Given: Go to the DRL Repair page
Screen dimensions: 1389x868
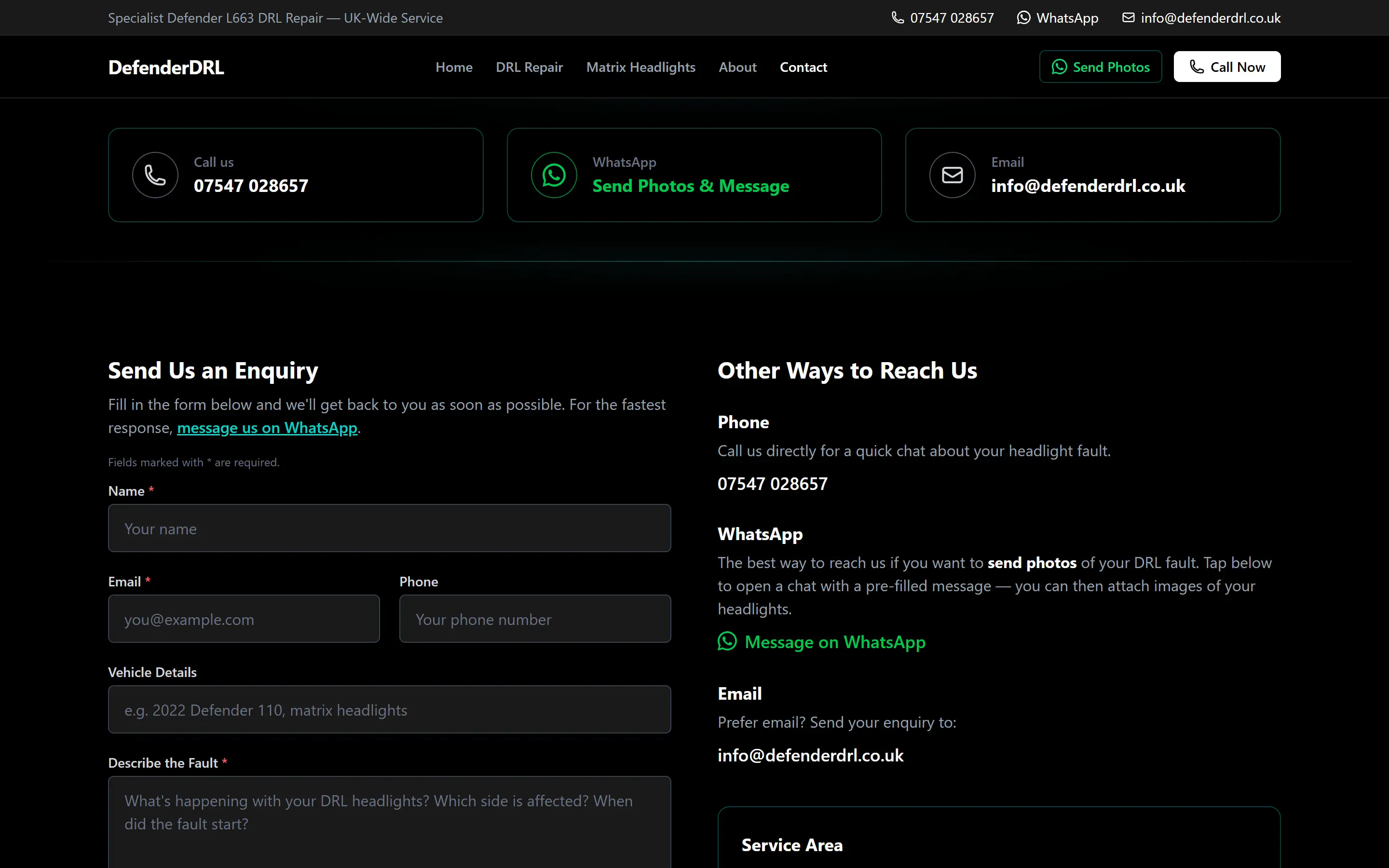Looking at the screenshot, I should point(529,67).
